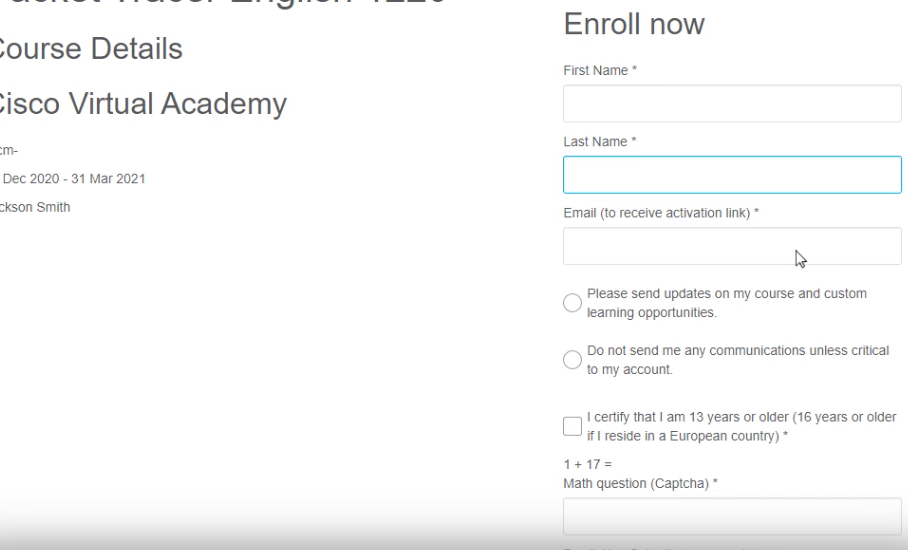Click the Enroll now heading
Image resolution: width=908 pixels, height=550 pixels.
pos(634,24)
